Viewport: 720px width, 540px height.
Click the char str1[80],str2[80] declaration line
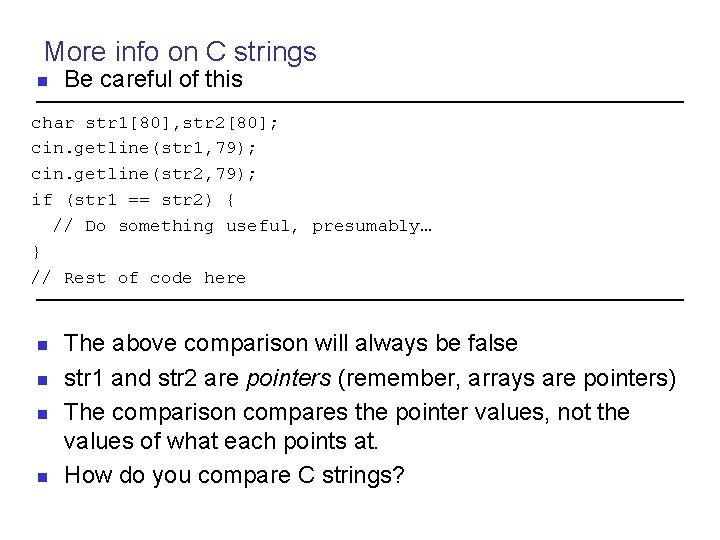point(155,123)
